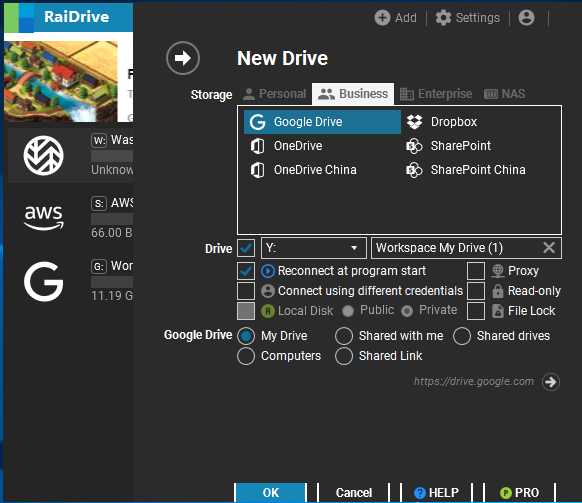This screenshot has height=503, width=582.
Task: Select Google Drive storage entry
Action: tap(322, 122)
